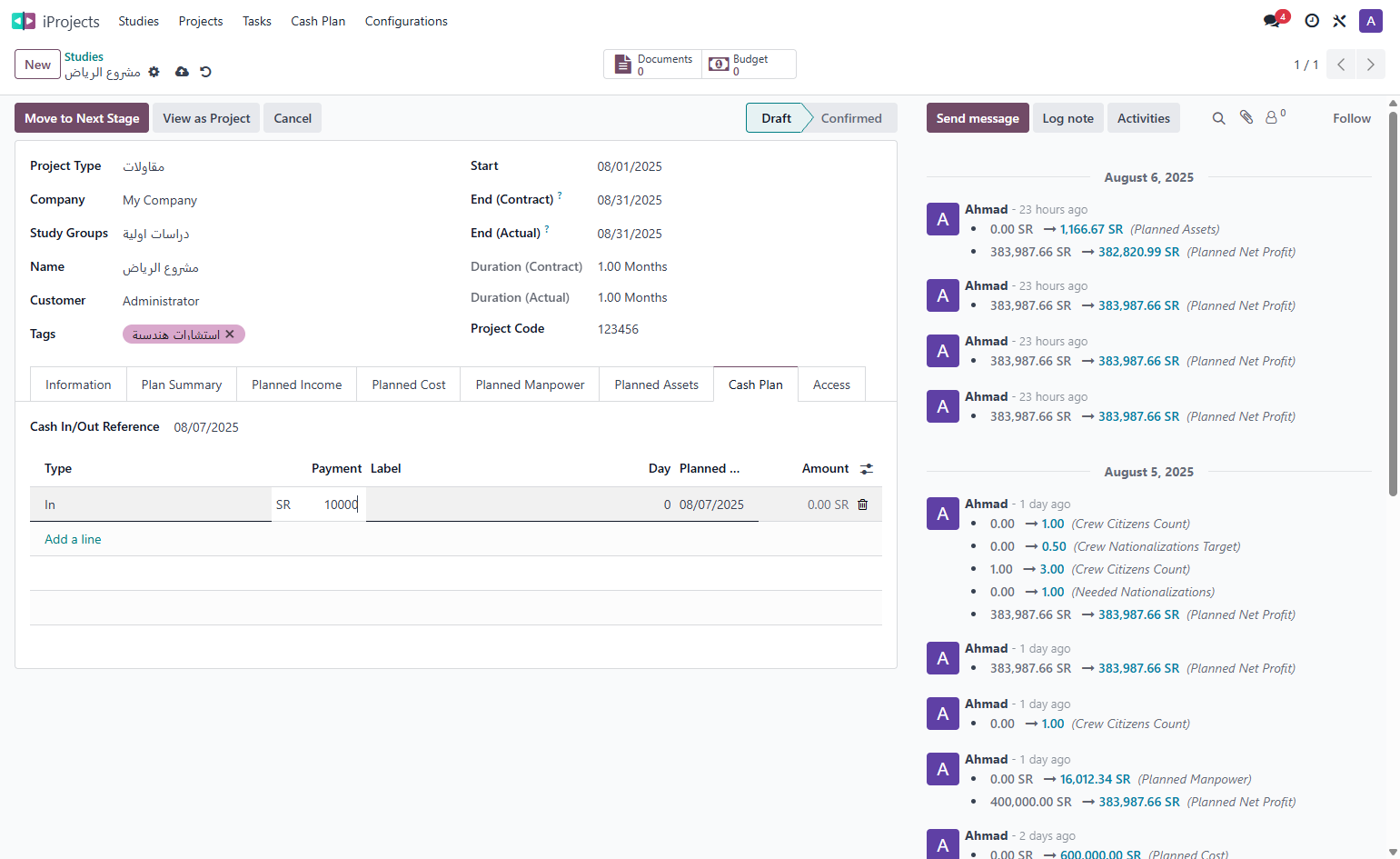Open the Type dropdown showing In
Screen dimensions: 1400x859
(x=151, y=504)
